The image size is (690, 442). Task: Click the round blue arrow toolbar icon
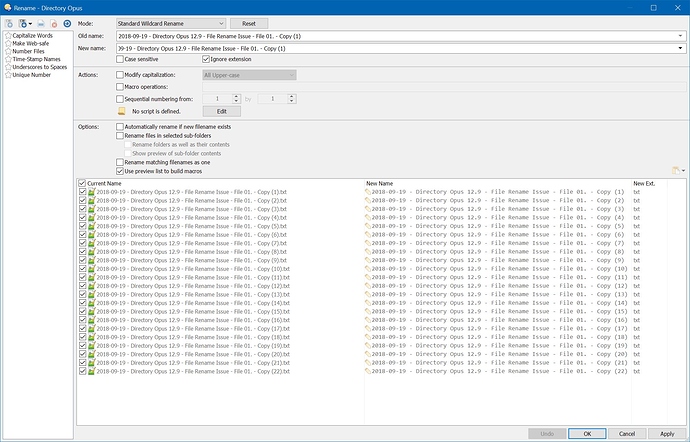pyautogui.click(x=67, y=24)
